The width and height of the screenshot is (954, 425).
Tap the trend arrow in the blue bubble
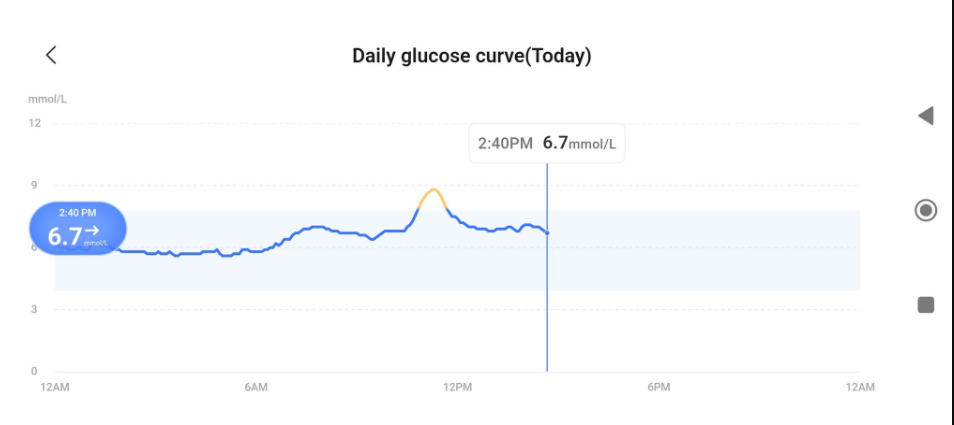(92, 232)
